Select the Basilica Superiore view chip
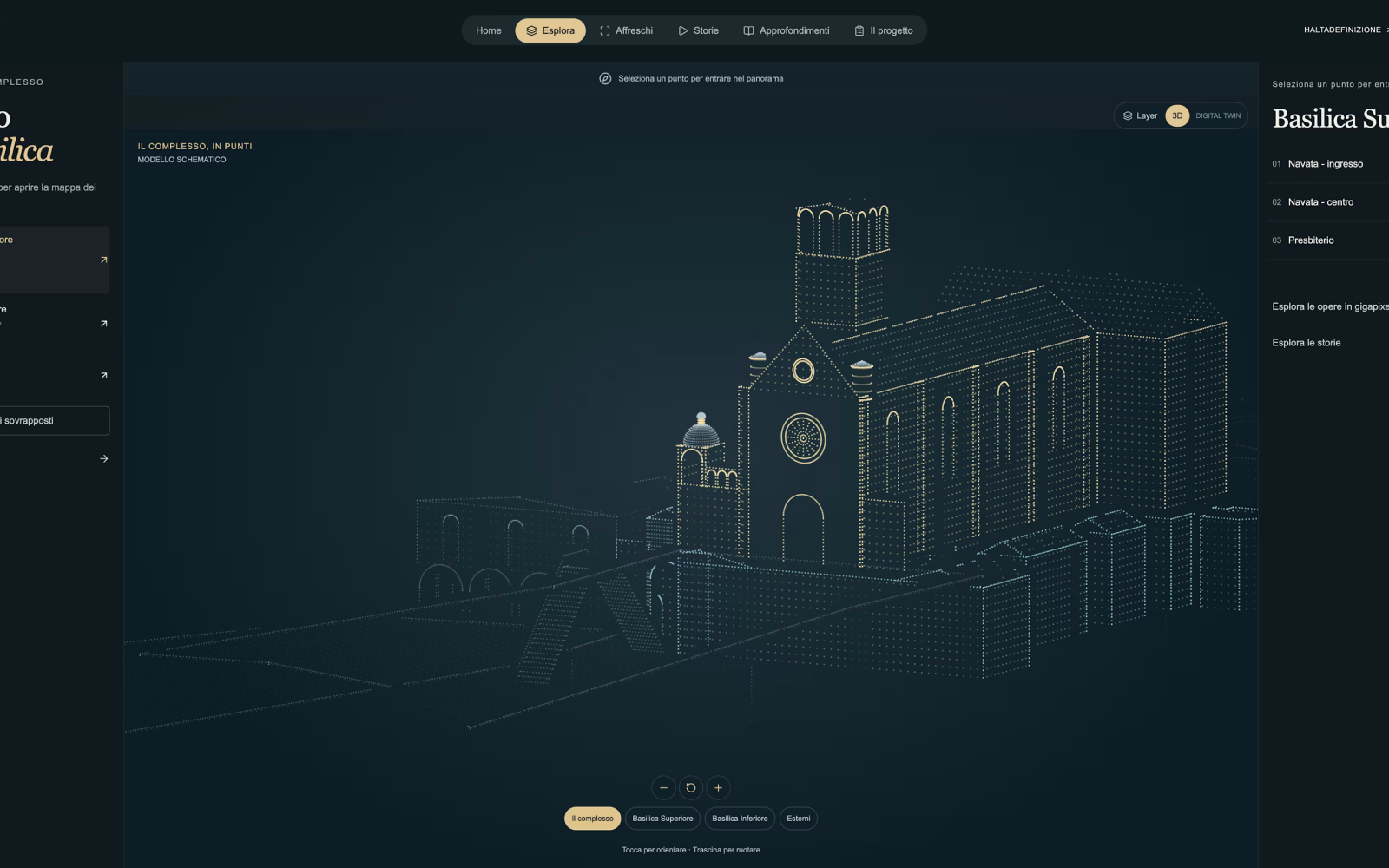This screenshot has width=1389, height=868. pos(662,819)
